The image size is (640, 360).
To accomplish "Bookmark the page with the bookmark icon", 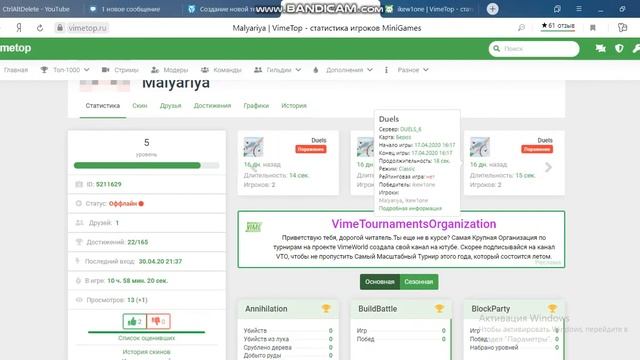I will [593, 28].
